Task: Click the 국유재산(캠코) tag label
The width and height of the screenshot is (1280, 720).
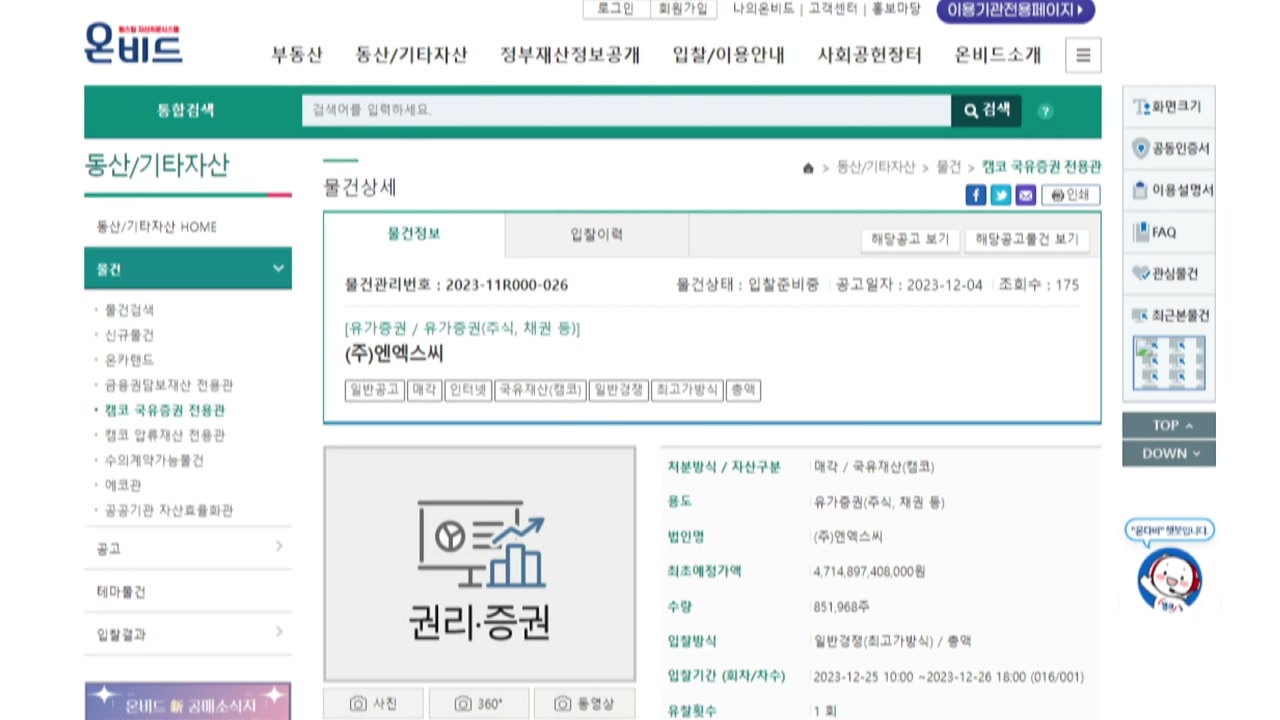Action: 541,391
